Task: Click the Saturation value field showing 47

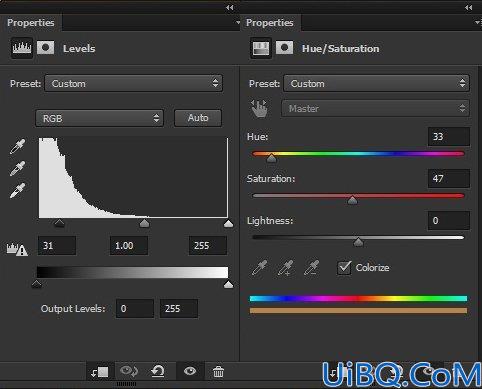Action: [x=449, y=179]
